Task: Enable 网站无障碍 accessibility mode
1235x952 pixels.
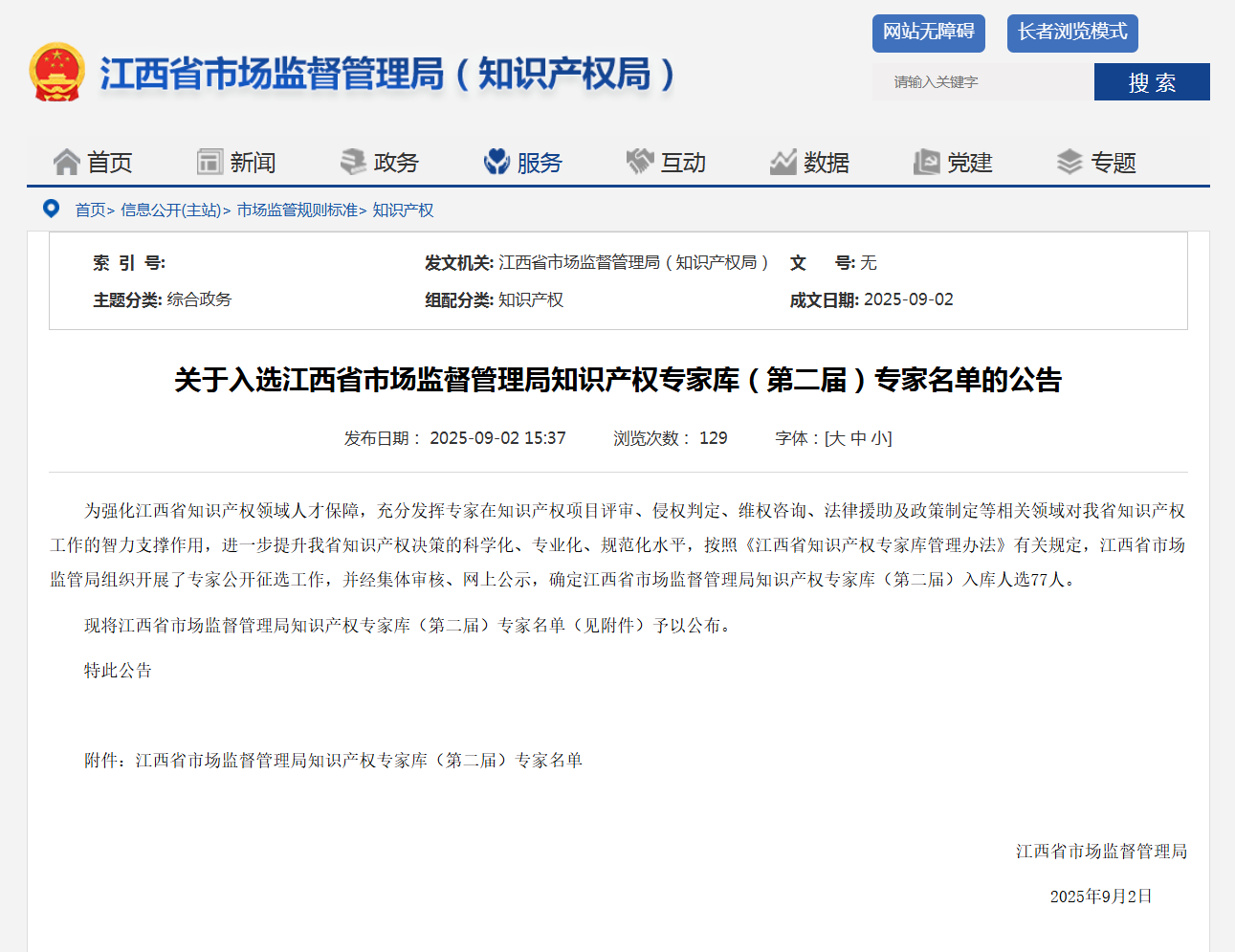Action: click(928, 33)
